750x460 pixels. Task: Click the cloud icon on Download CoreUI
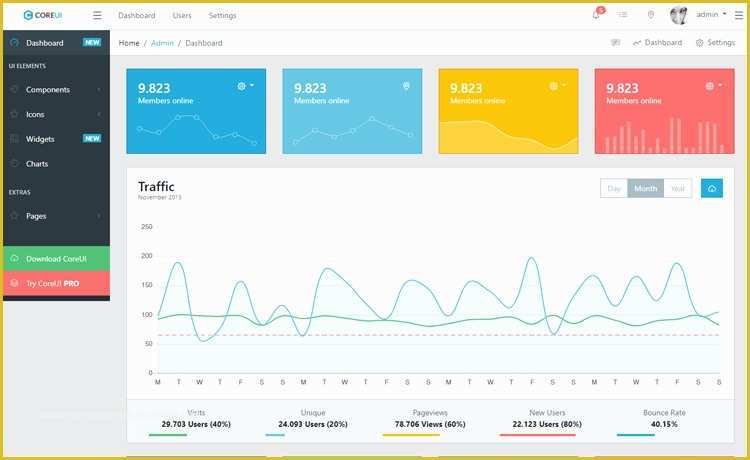point(14,258)
